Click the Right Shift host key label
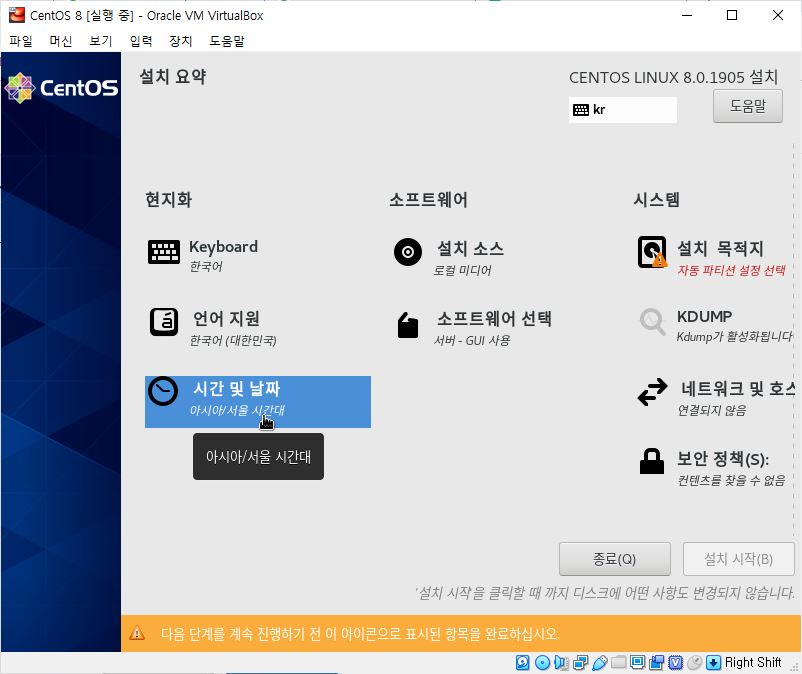Image resolution: width=802 pixels, height=674 pixels. point(753,663)
